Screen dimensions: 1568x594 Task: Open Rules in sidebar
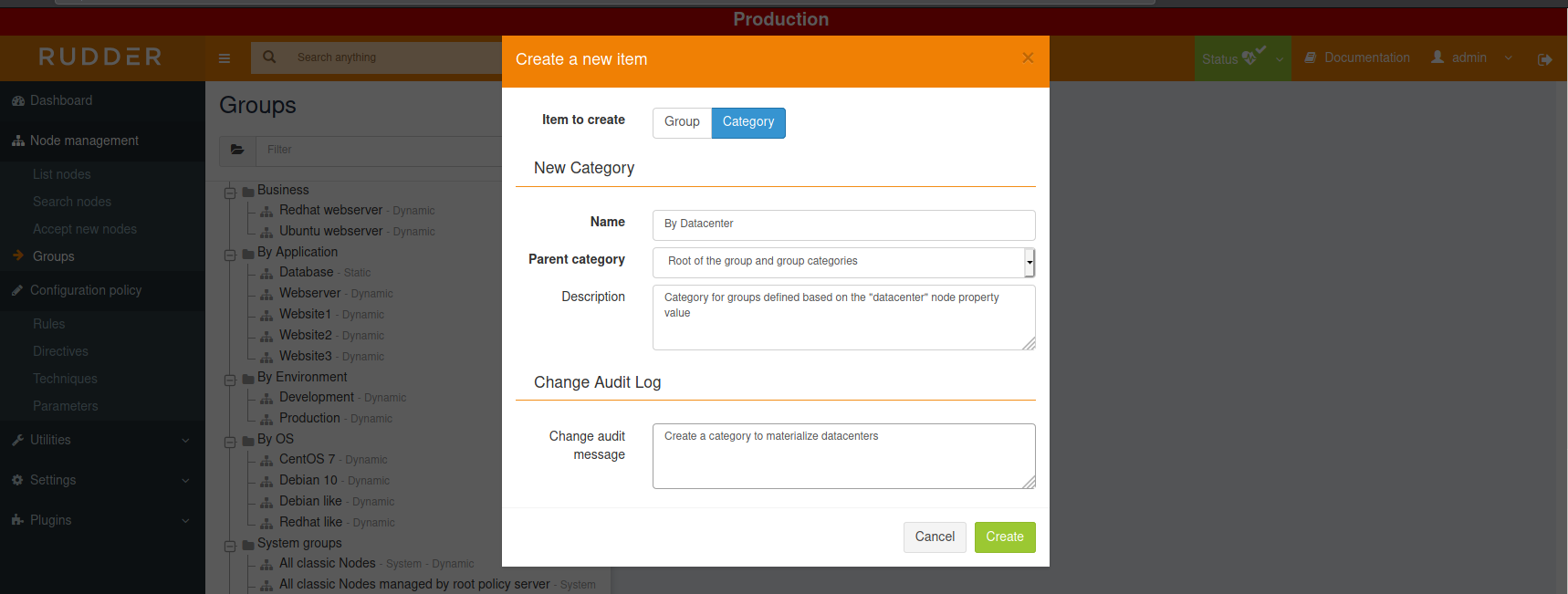(x=49, y=324)
